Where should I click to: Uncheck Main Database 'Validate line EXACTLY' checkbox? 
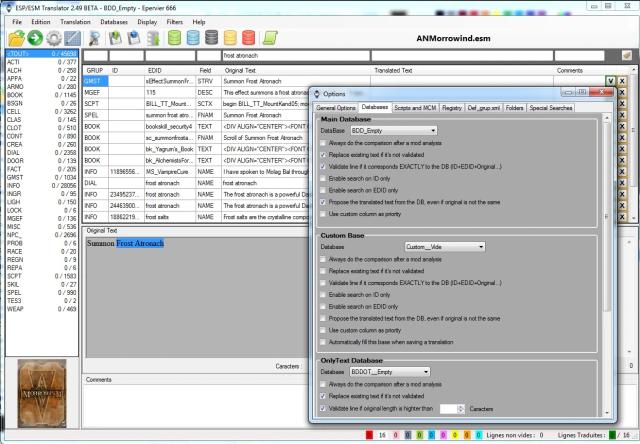click(x=323, y=167)
